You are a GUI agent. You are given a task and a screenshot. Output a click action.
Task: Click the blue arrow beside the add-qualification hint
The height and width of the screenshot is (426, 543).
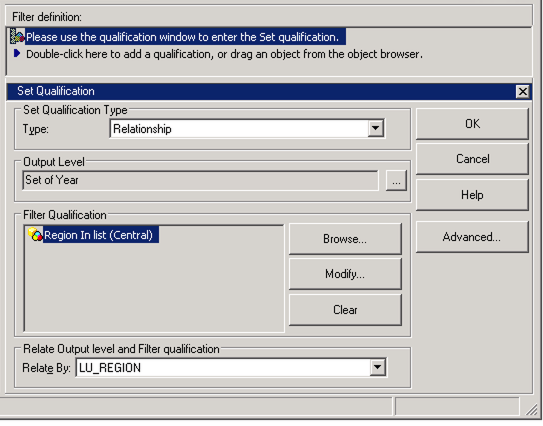point(17,54)
